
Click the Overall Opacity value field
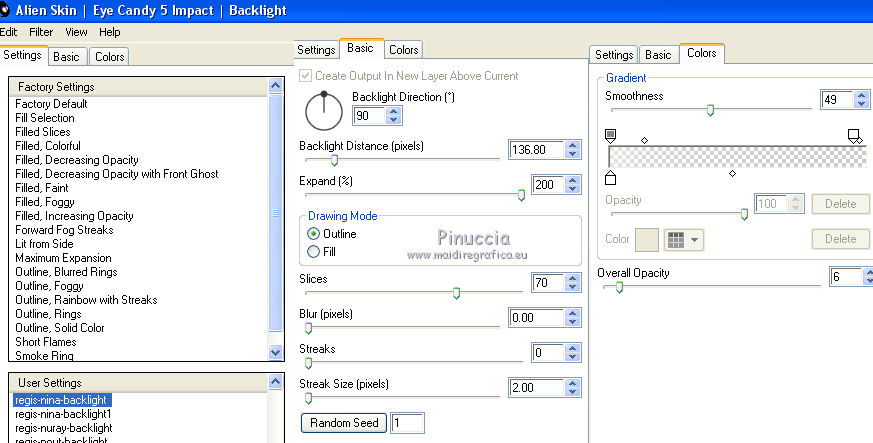[x=847, y=277]
